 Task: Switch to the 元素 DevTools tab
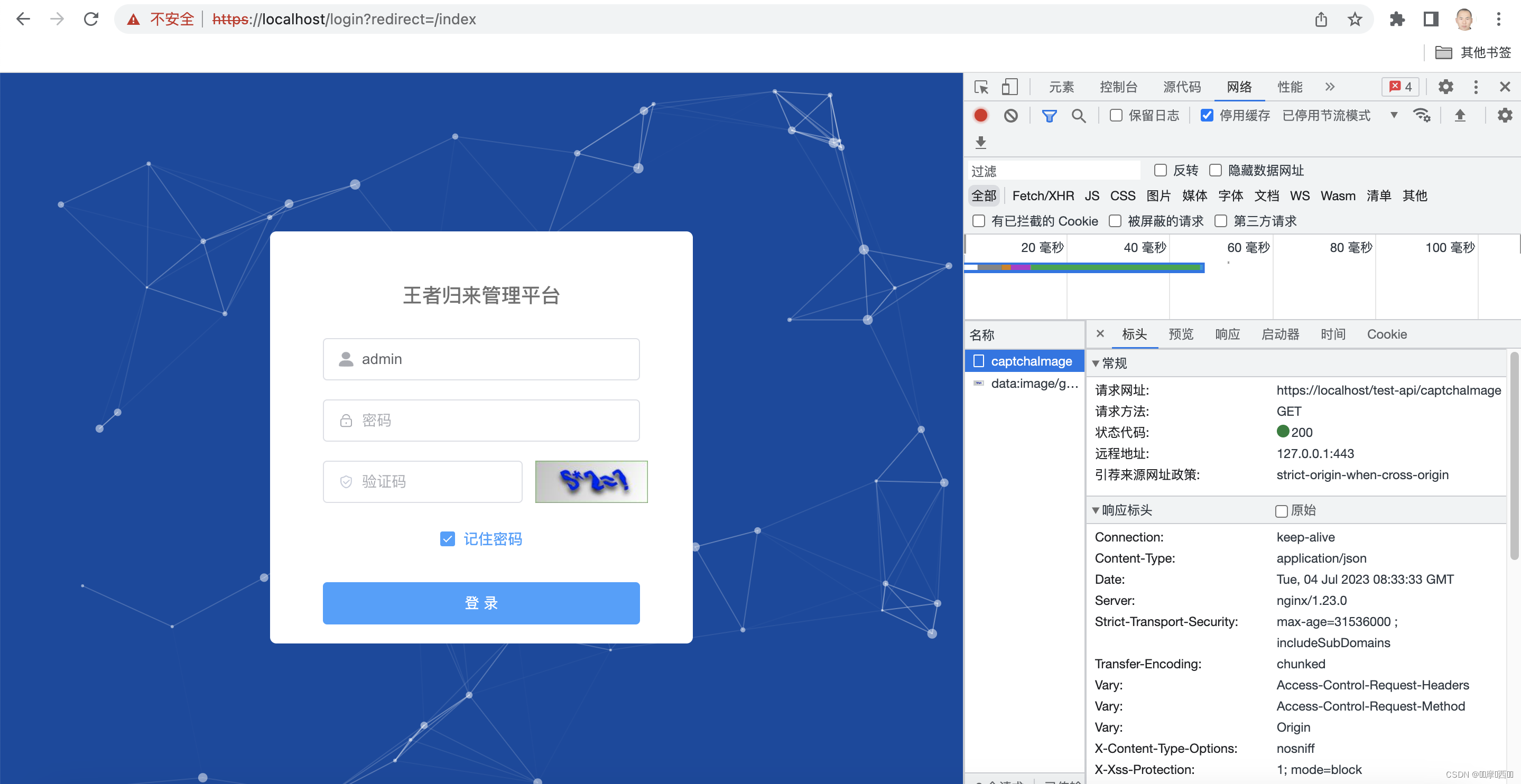point(1062,87)
